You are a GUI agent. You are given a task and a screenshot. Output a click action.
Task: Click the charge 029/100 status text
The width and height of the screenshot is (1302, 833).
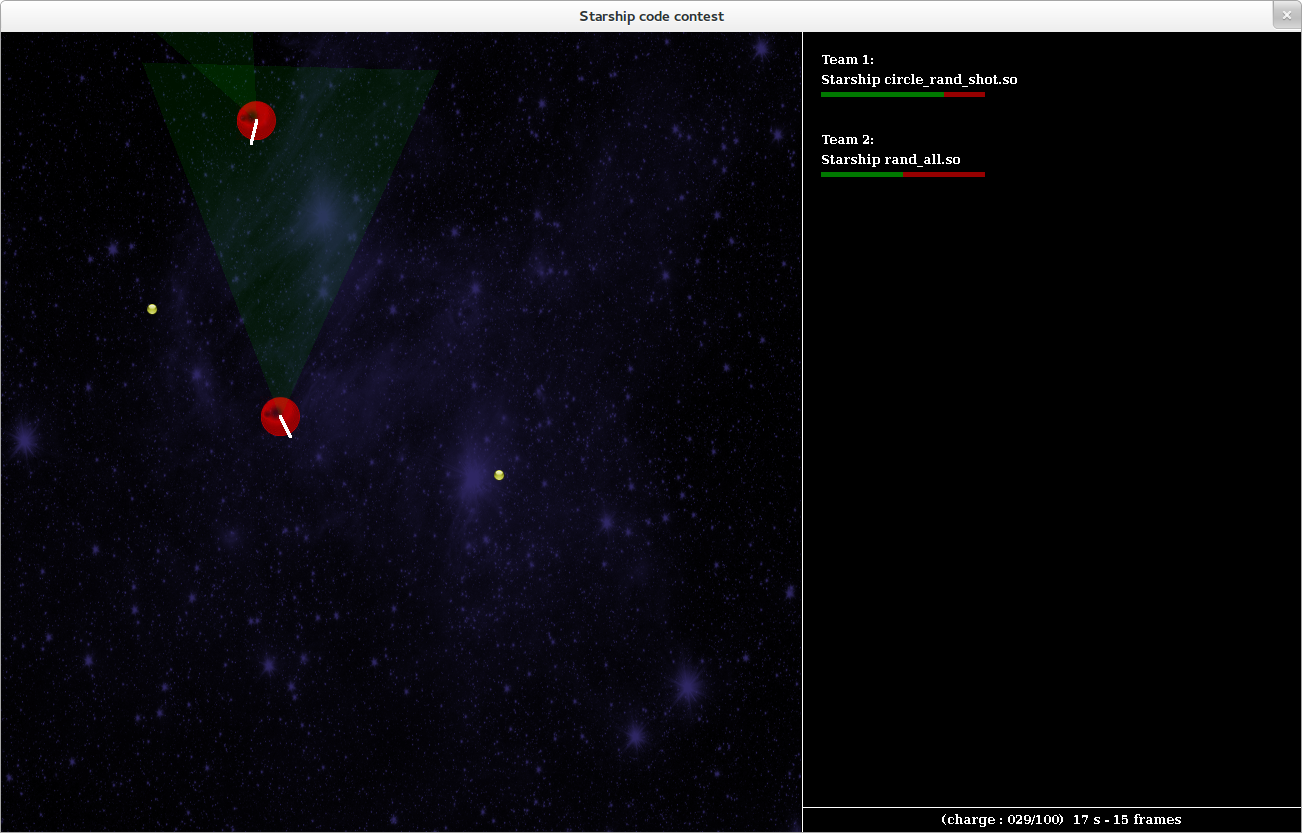click(1003, 820)
